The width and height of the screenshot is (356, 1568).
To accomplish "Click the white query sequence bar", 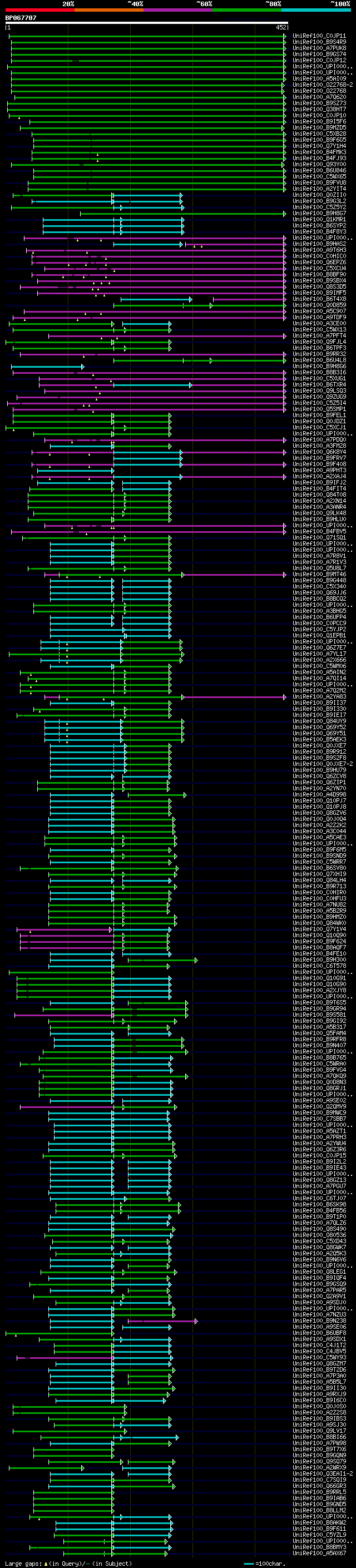I will click(147, 23).
